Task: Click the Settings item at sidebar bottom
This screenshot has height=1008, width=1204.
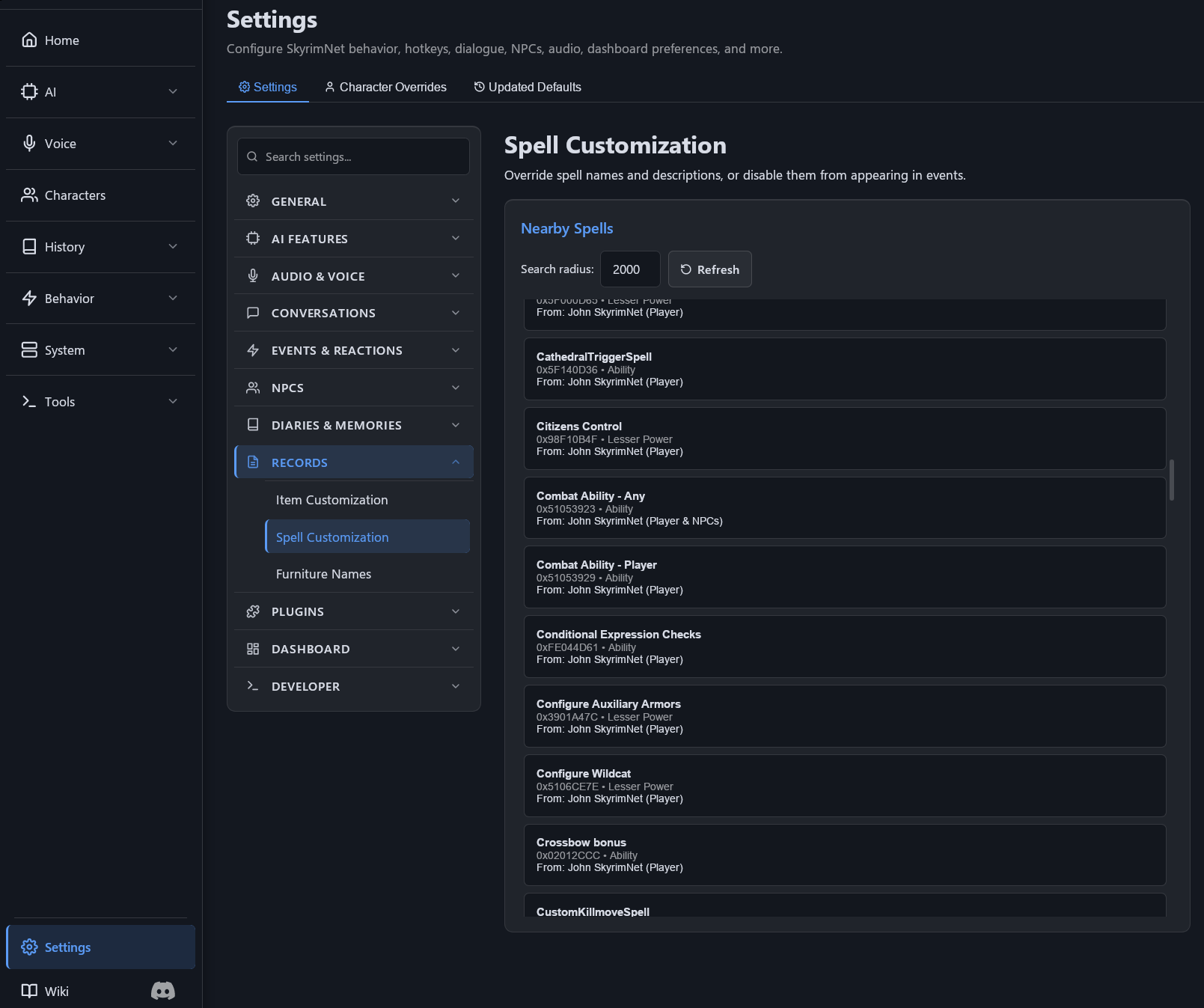Action: 100,947
